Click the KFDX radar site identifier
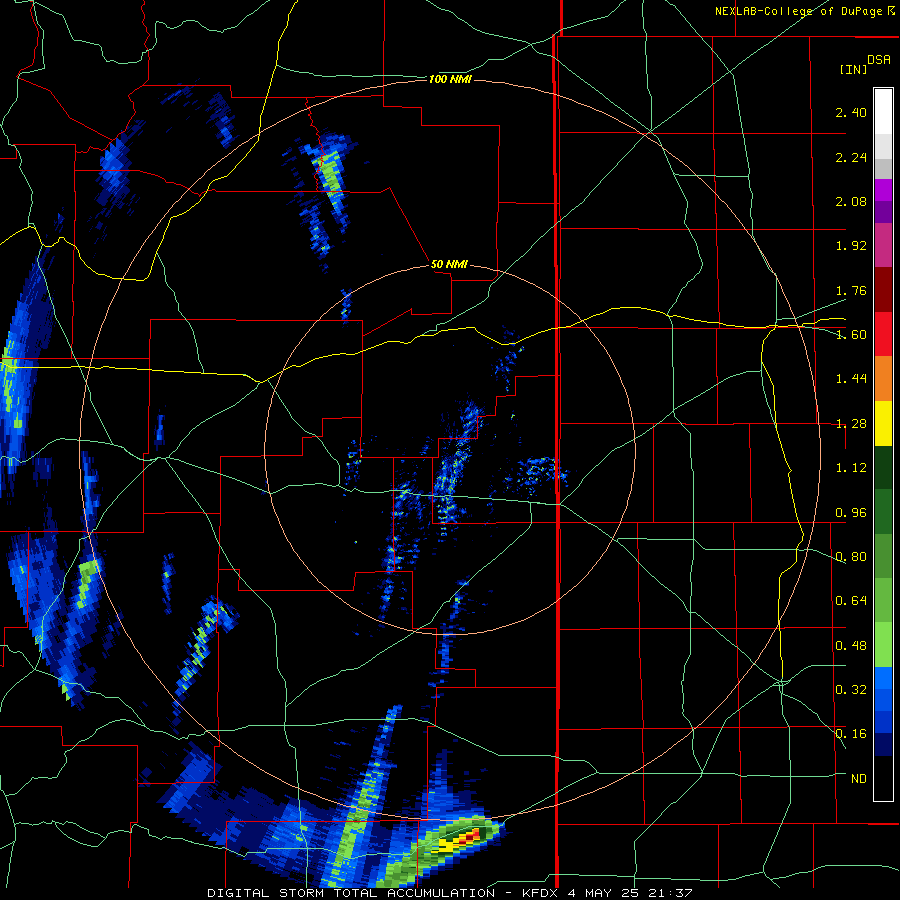 [x=541, y=893]
